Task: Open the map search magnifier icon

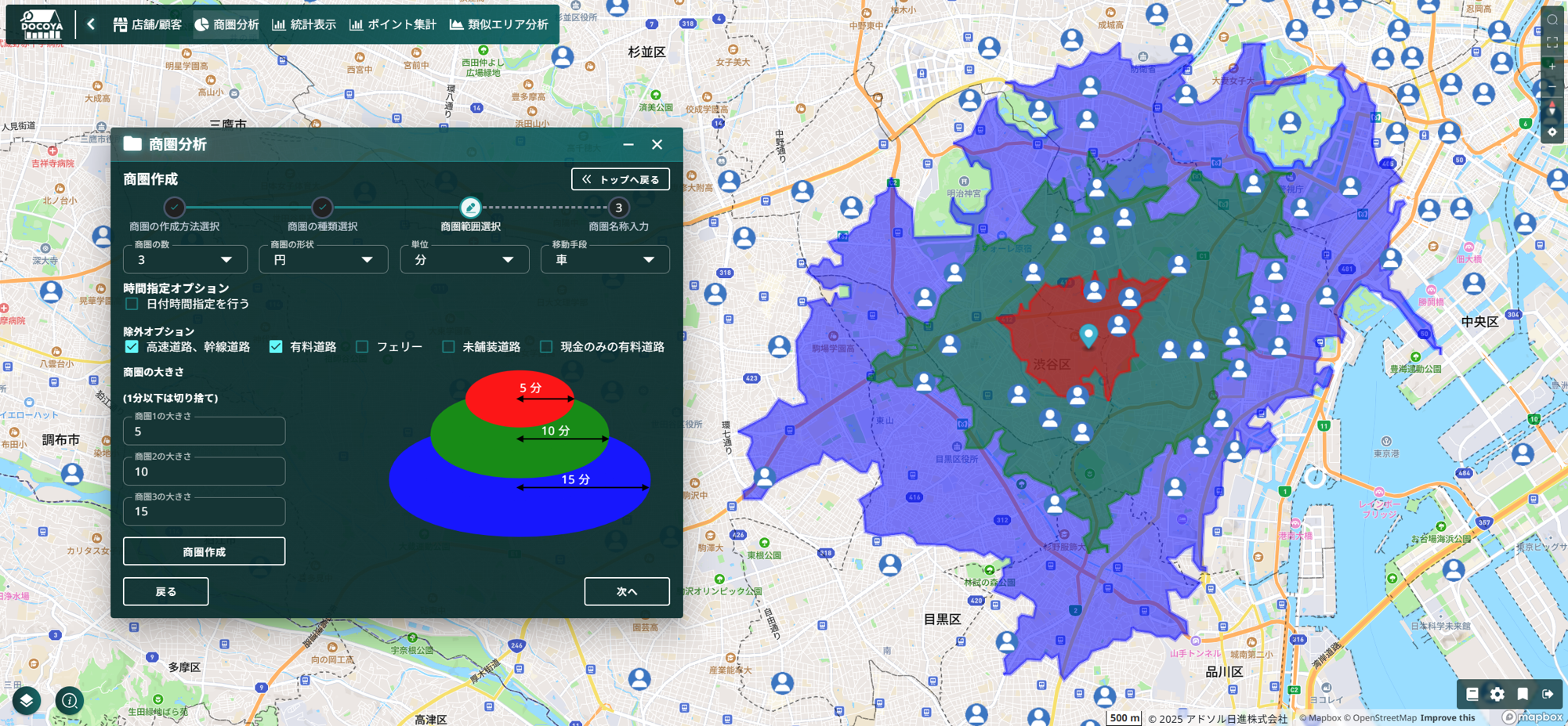Action: (1552, 20)
